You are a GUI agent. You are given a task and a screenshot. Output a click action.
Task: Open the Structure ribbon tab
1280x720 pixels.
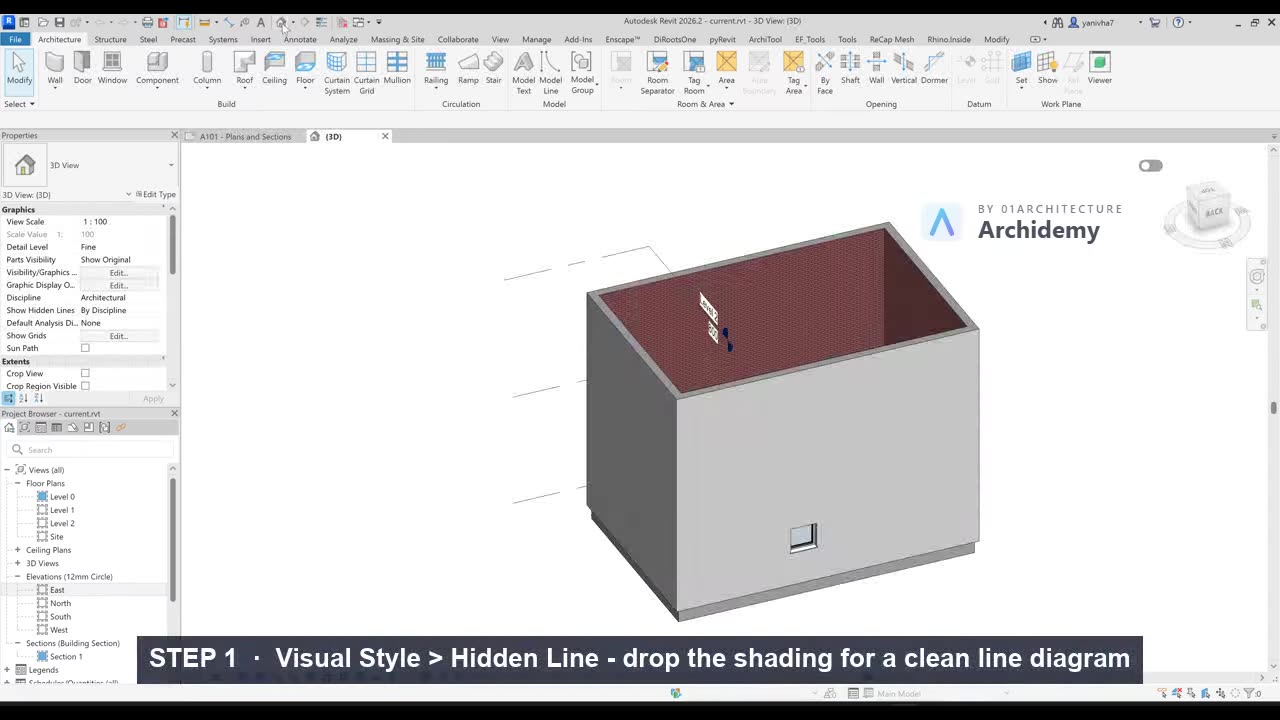[110, 39]
